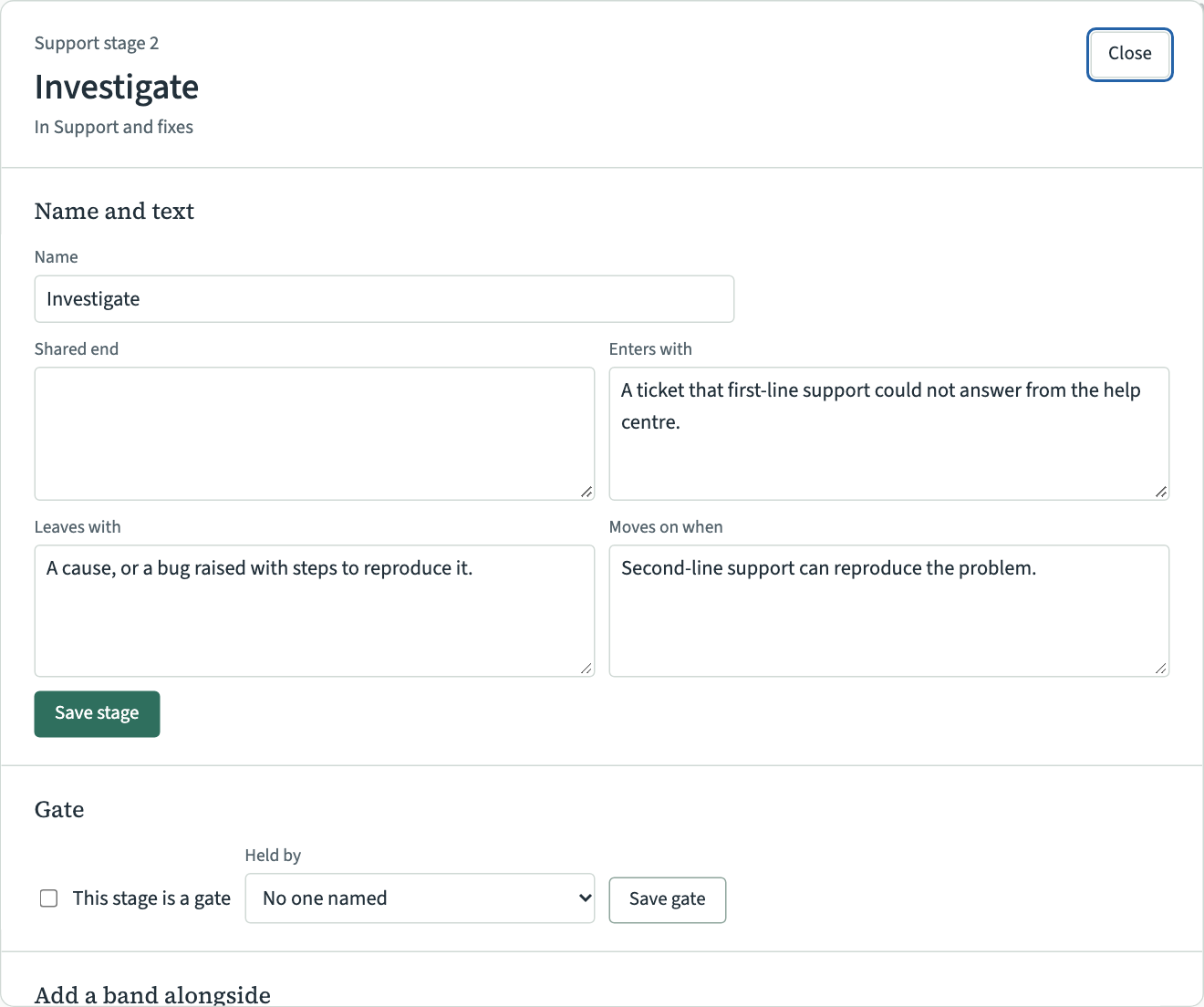Click the Leaves with text area
Image resolution: width=1204 pixels, height=1007 pixels.
[x=315, y=611]
